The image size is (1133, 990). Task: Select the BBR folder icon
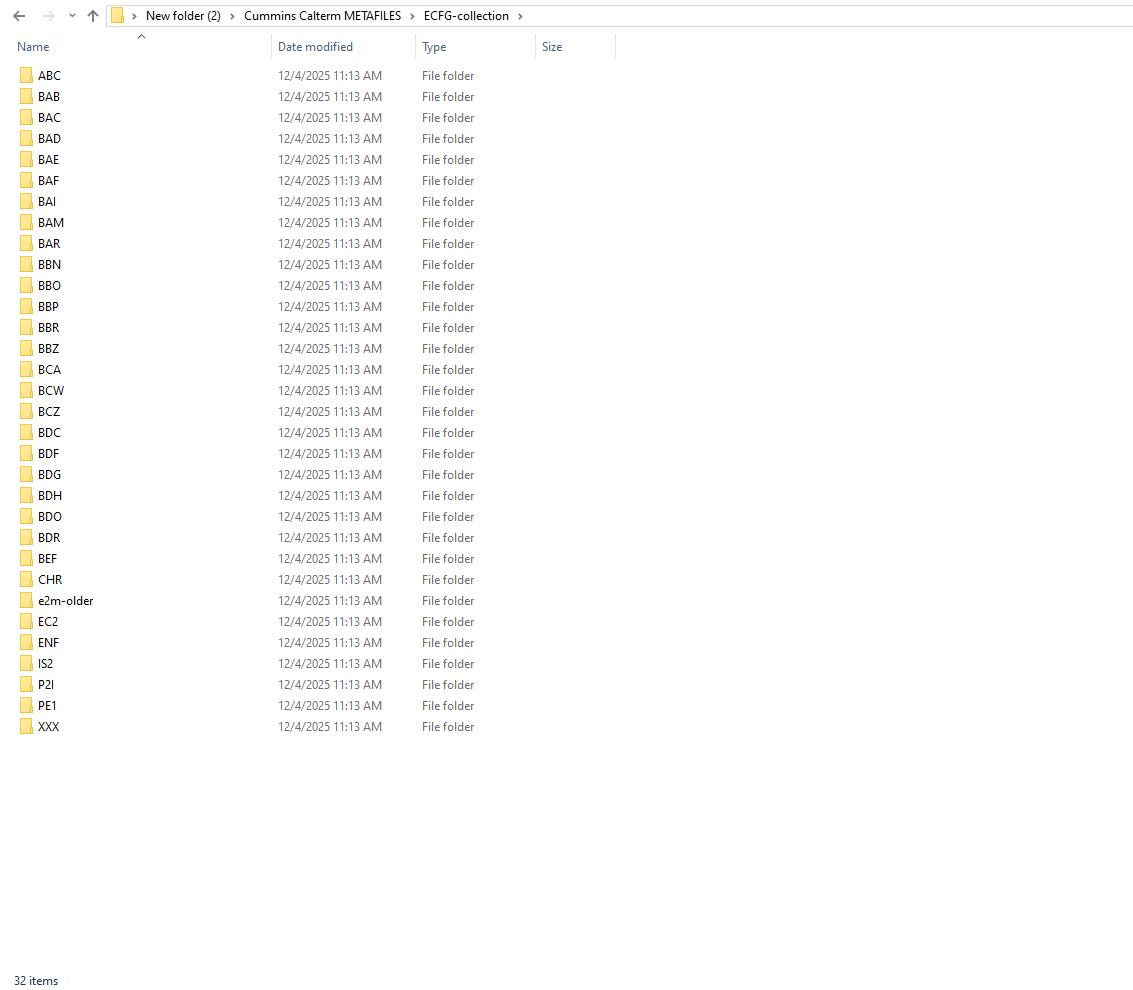(x=27, y=327)
